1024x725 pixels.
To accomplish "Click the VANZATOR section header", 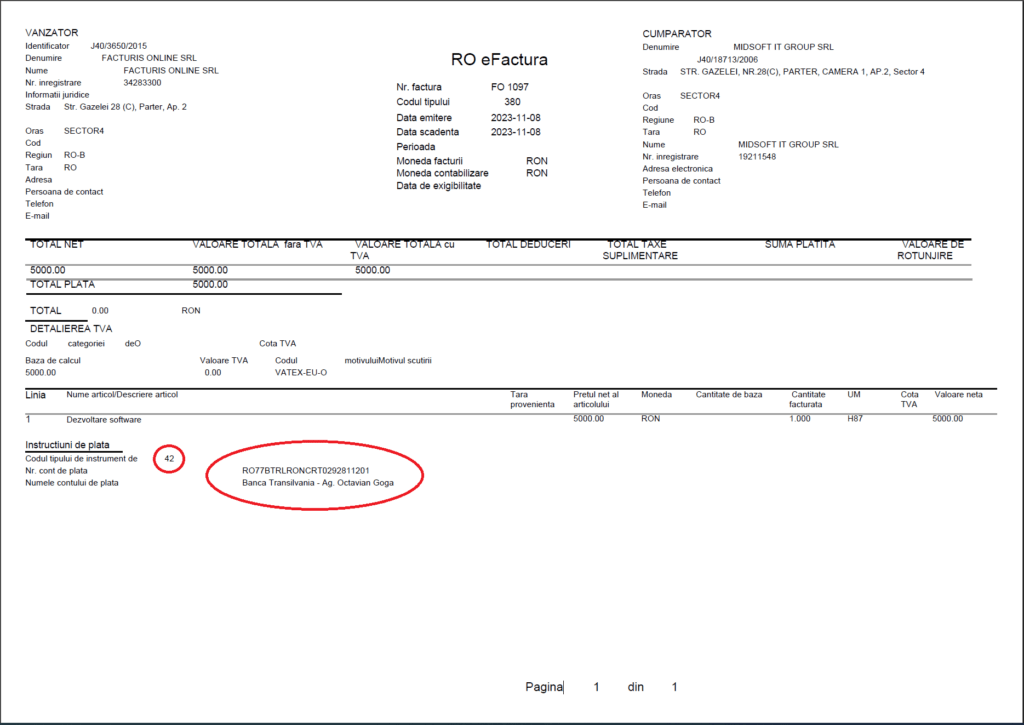I will click(x=52, y=33).
